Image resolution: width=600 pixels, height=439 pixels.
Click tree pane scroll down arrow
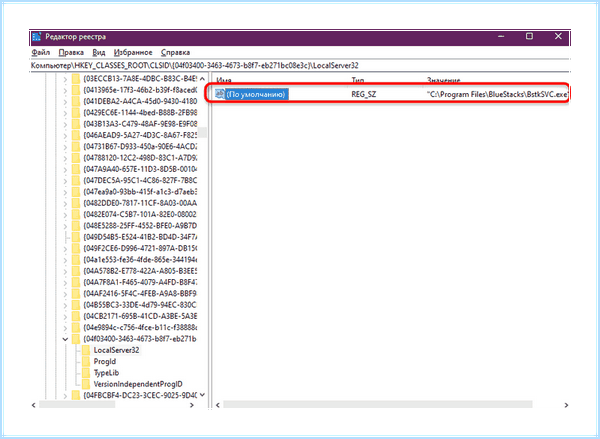(202, 395)
